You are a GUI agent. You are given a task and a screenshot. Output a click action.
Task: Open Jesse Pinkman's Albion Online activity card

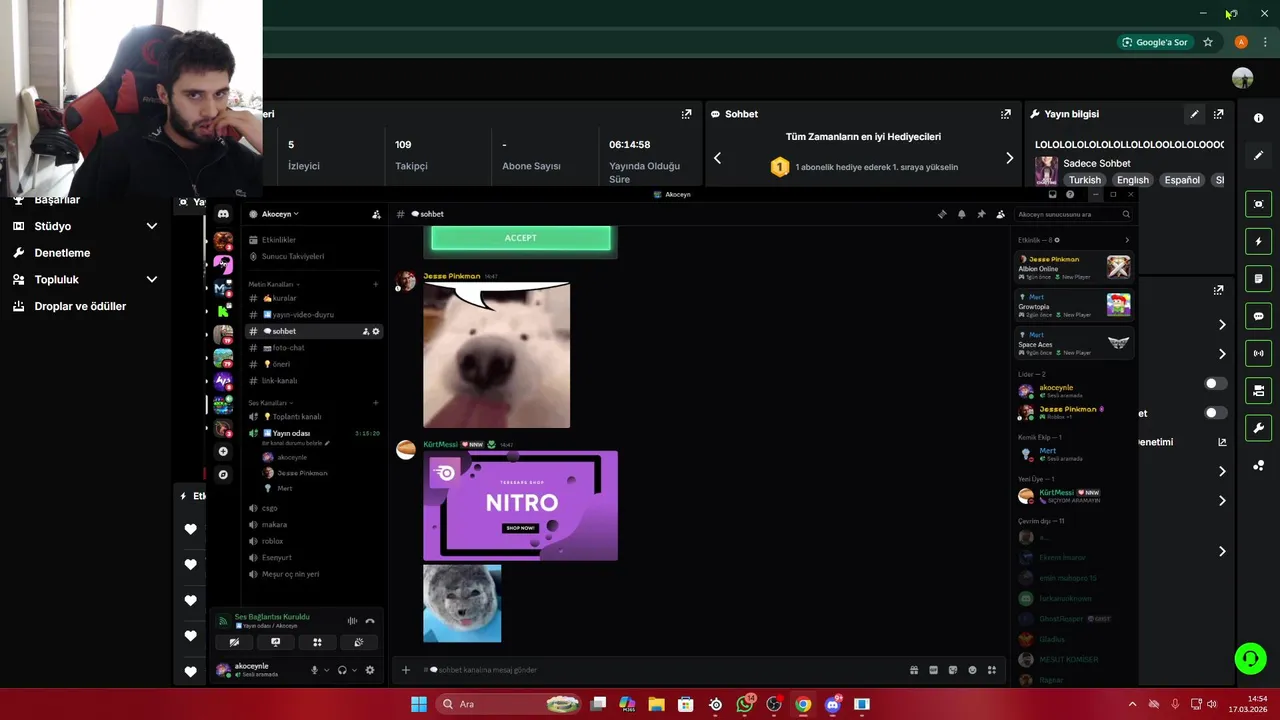1074,267
